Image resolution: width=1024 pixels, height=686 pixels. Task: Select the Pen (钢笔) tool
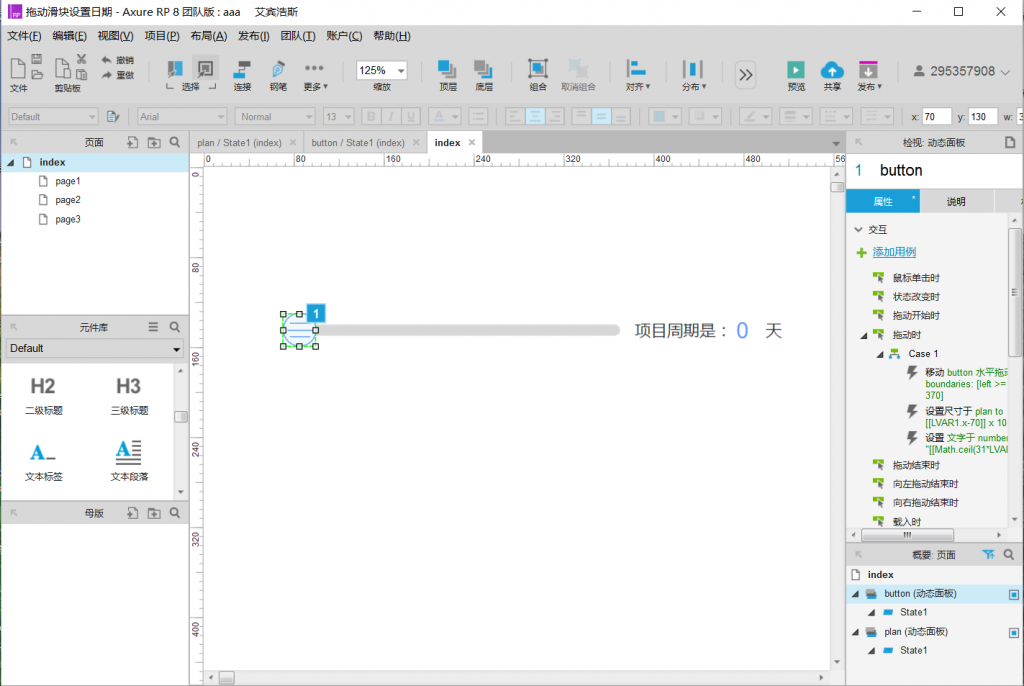point(278,75)
